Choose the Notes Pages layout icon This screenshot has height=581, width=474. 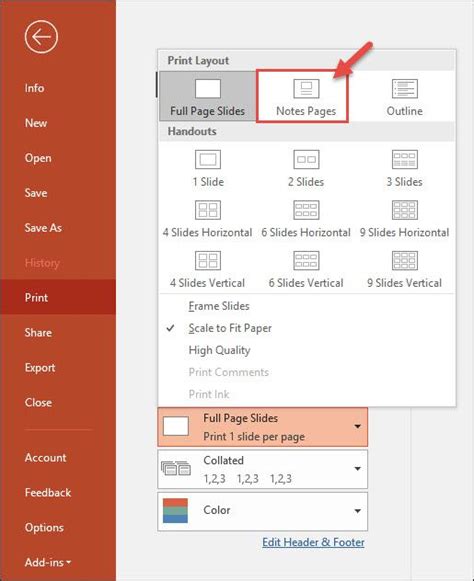(x=306, y=89)
